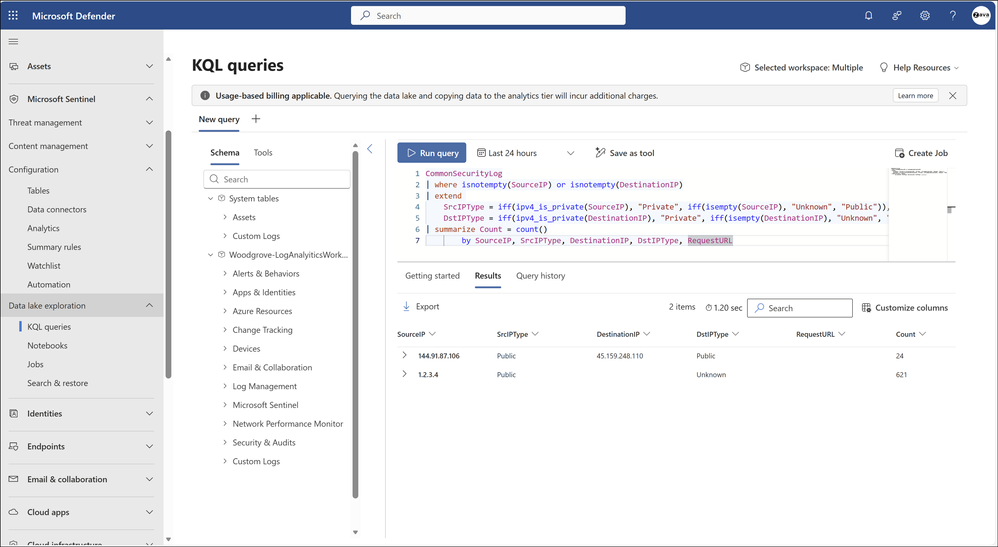This screenshot has width=998, height=547.
Task: Collapse System tables tree node
Action: pyautogui.click(x=211, y=198)
